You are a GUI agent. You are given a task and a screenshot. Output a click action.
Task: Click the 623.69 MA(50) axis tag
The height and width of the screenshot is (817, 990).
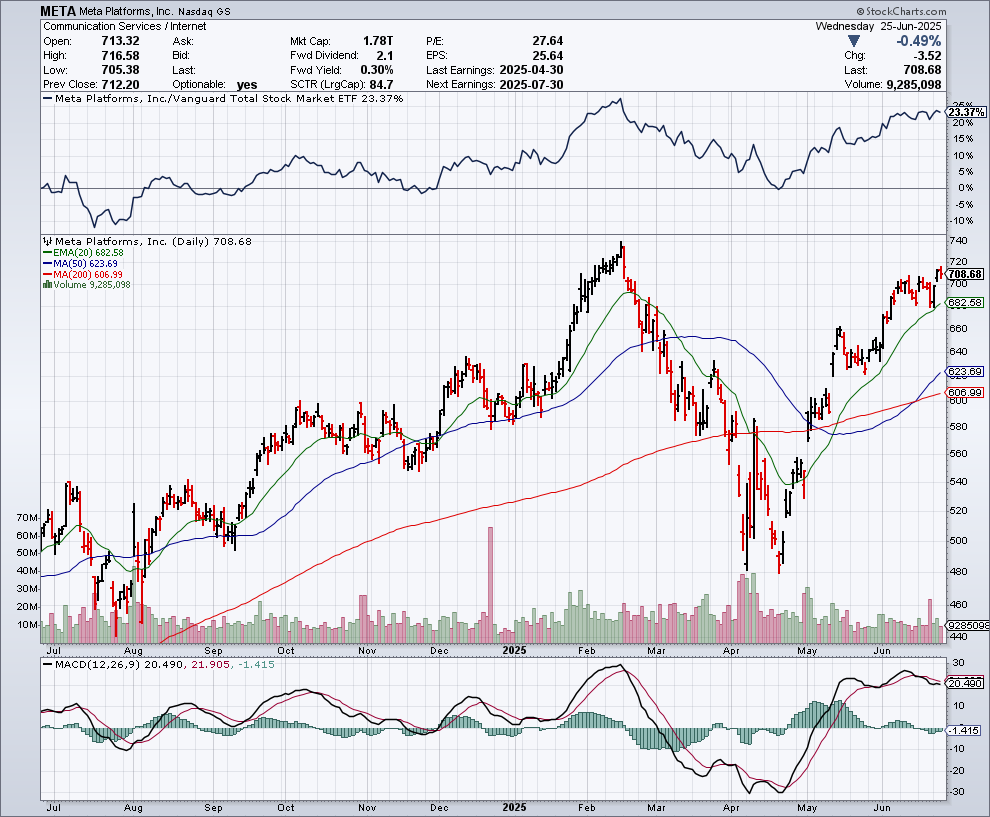[x=966, y=372]
